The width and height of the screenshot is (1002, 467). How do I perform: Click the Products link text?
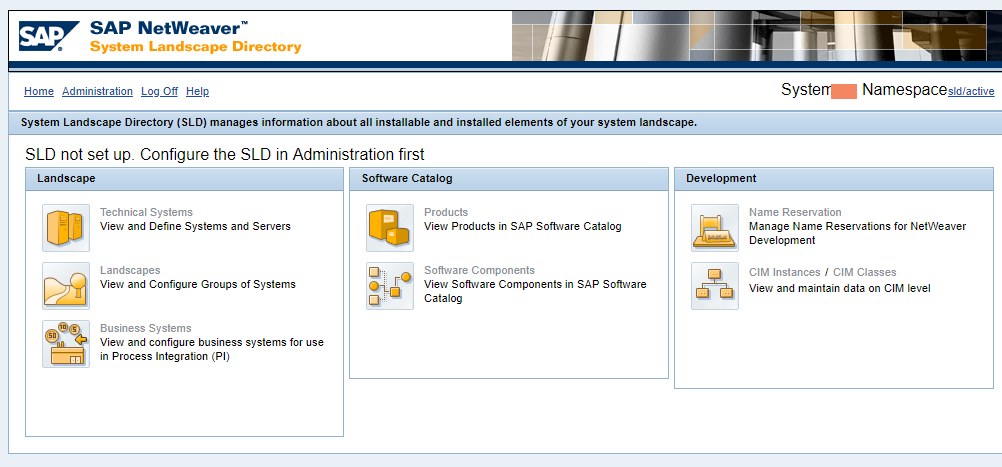coord(446,212)
